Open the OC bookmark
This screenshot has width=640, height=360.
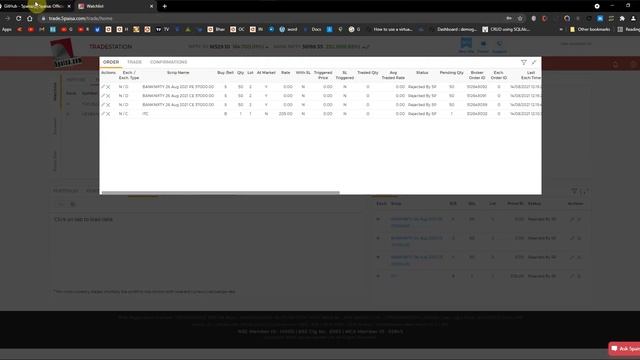tap(238, 29)
